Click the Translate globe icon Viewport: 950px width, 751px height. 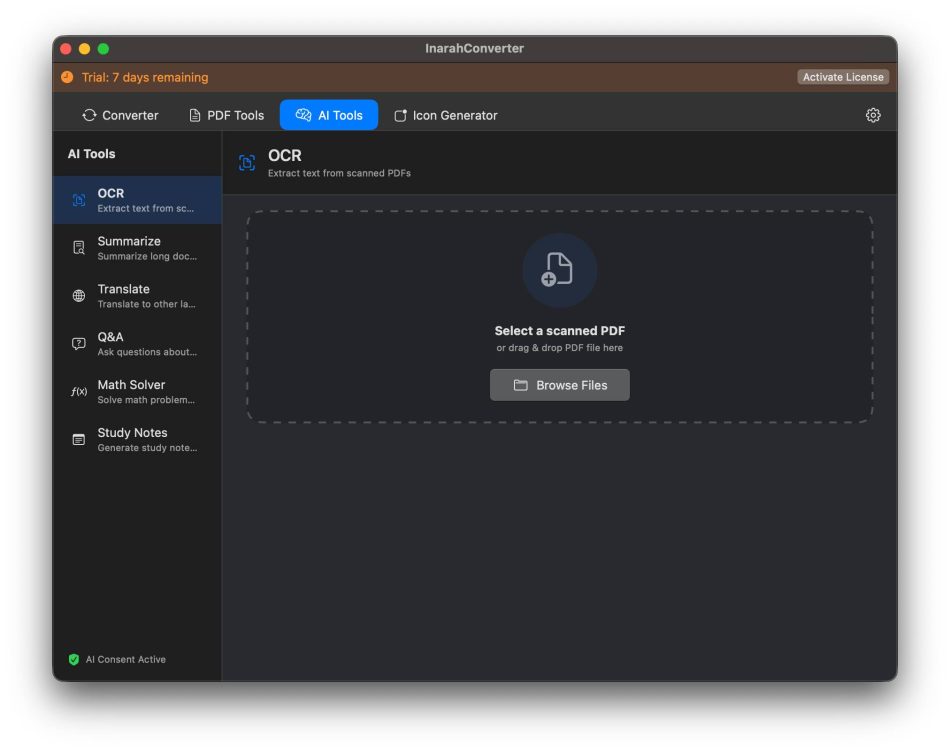(79, 296)
